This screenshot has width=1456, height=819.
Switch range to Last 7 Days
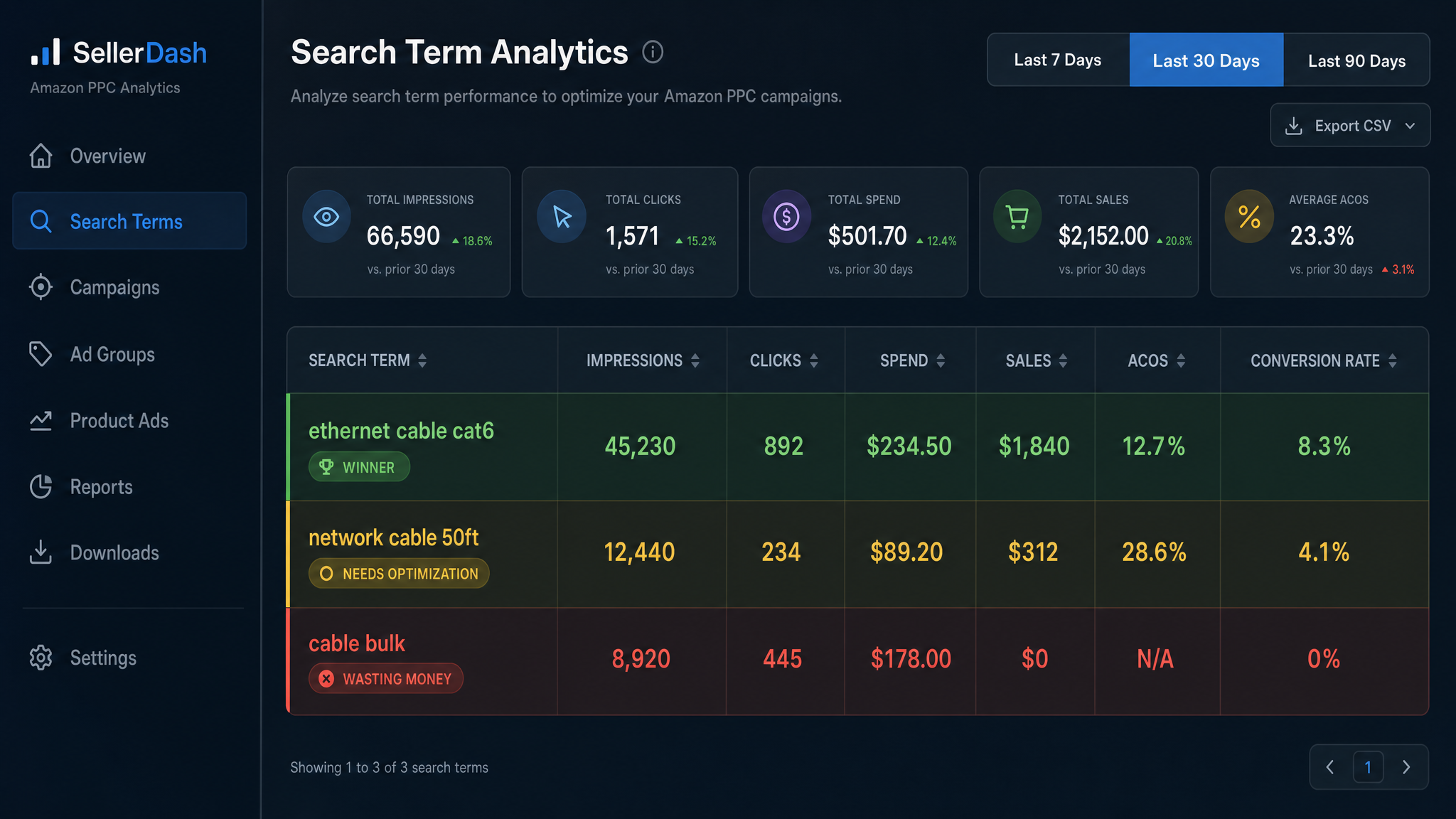pyautogui.click(x=1058, y=60)
